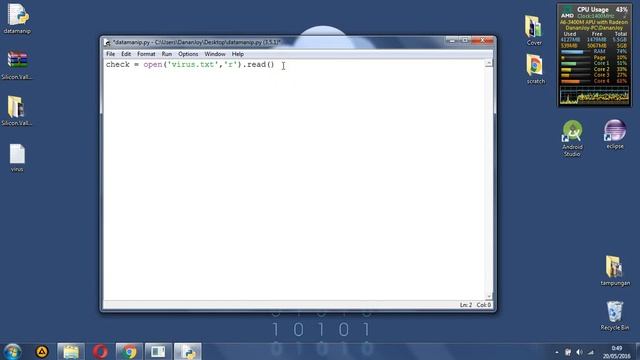Open the Edit menu in IDLE
The height and width of the screenshot is (360, 640).
click(126, 54)
